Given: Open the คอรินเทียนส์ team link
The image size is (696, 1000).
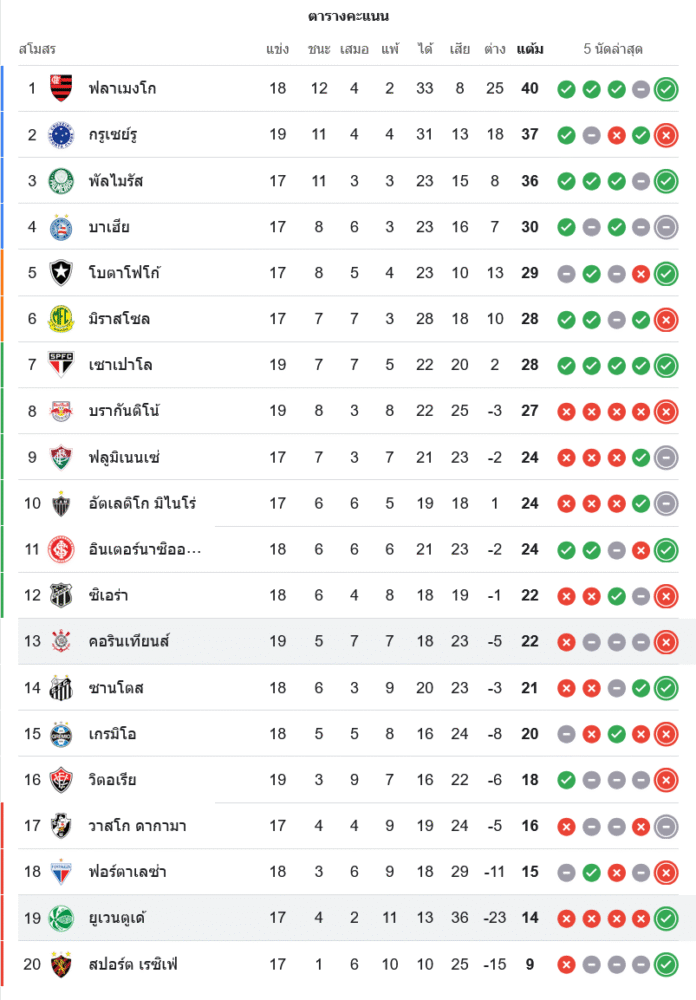Looking at the screenshot, I should pos(129,641).
